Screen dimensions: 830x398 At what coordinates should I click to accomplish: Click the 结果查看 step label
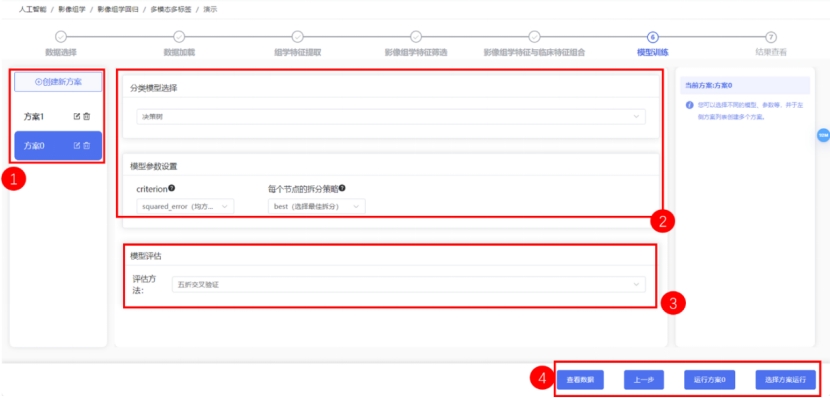(x=771, y=52)
